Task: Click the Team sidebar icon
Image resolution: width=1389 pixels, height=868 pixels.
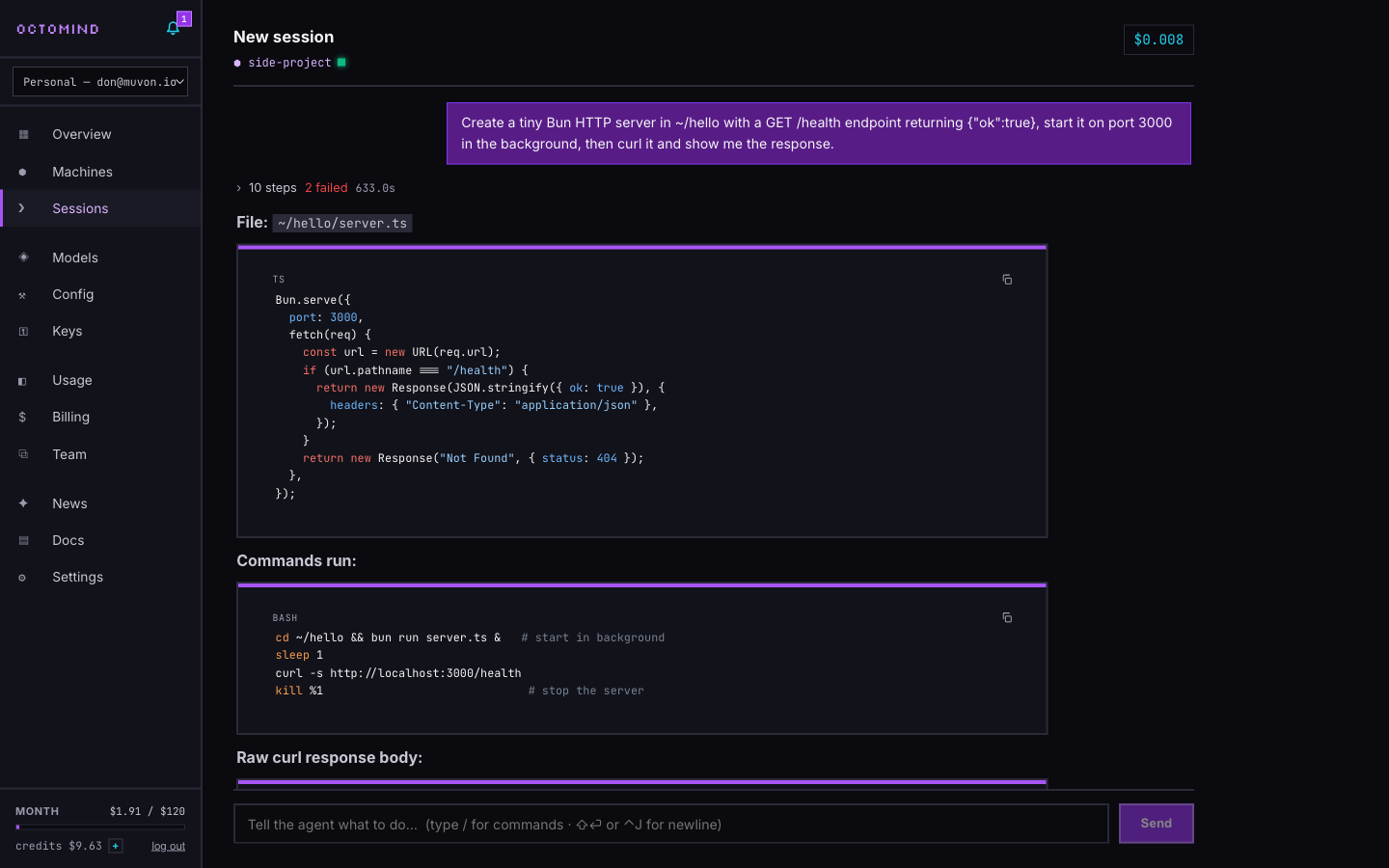Action: [x=23, y=454]
